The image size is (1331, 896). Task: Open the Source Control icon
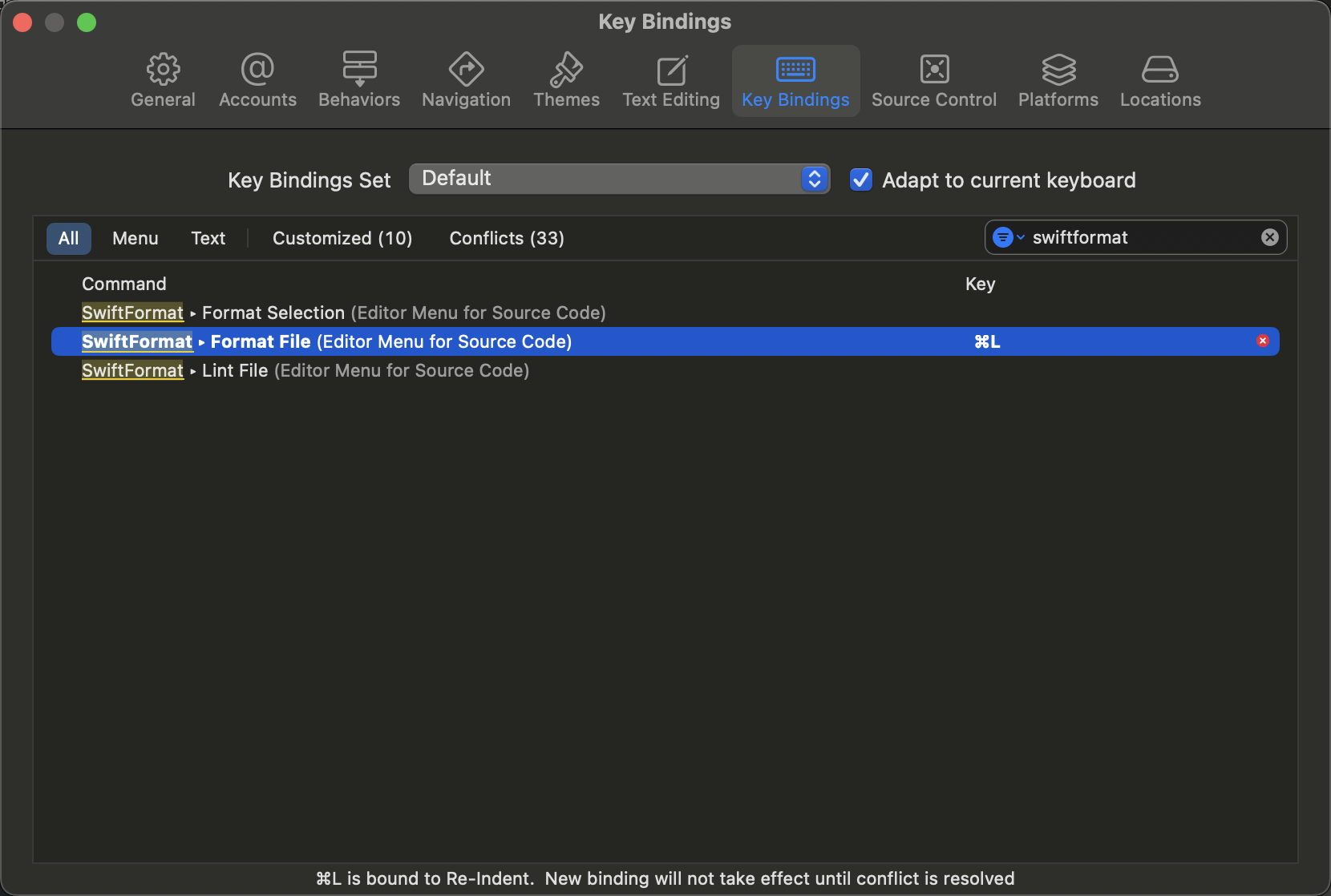tap(934, 70)
